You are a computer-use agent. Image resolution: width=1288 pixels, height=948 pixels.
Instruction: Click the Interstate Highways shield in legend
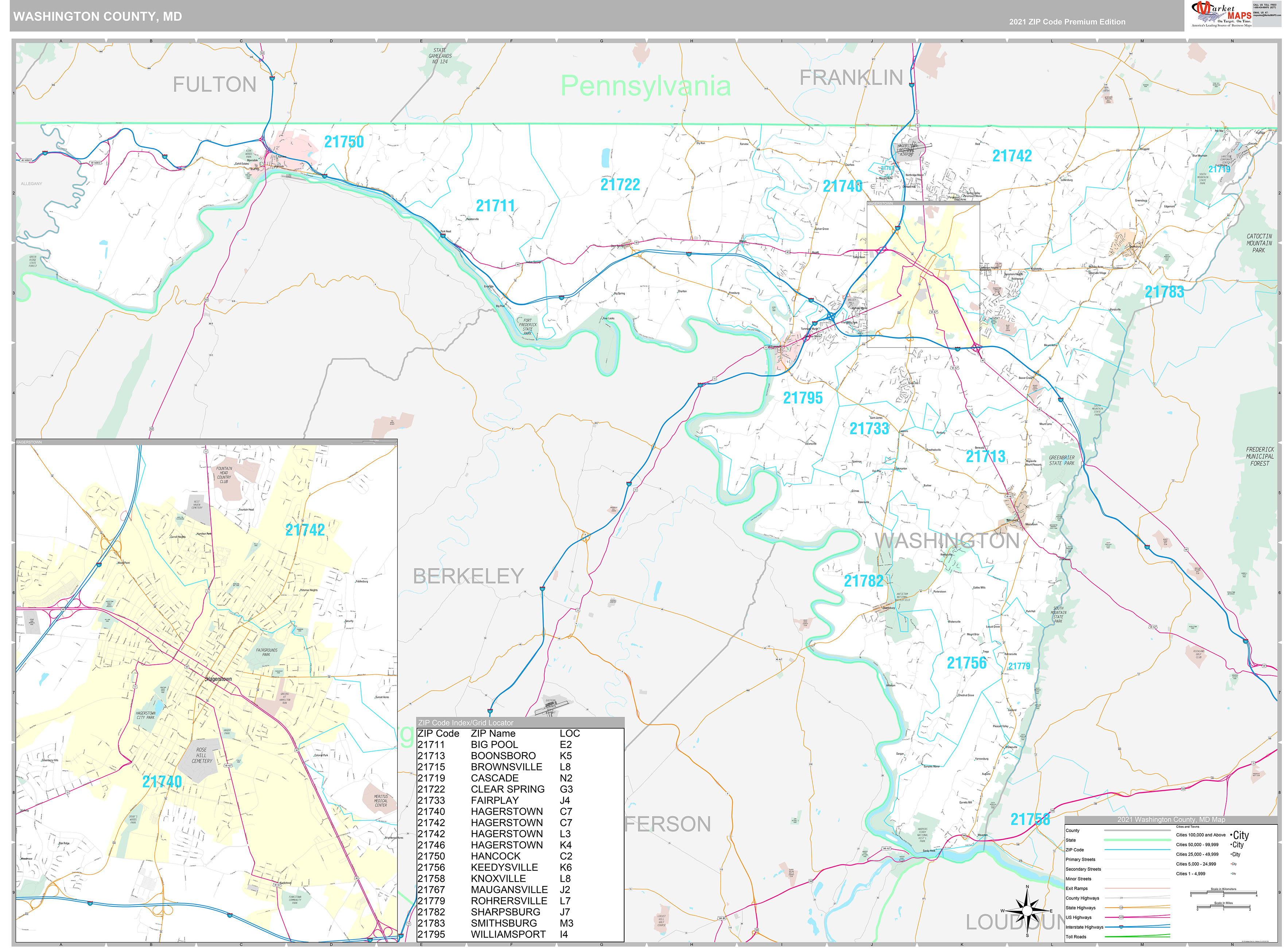point(1121,927)
